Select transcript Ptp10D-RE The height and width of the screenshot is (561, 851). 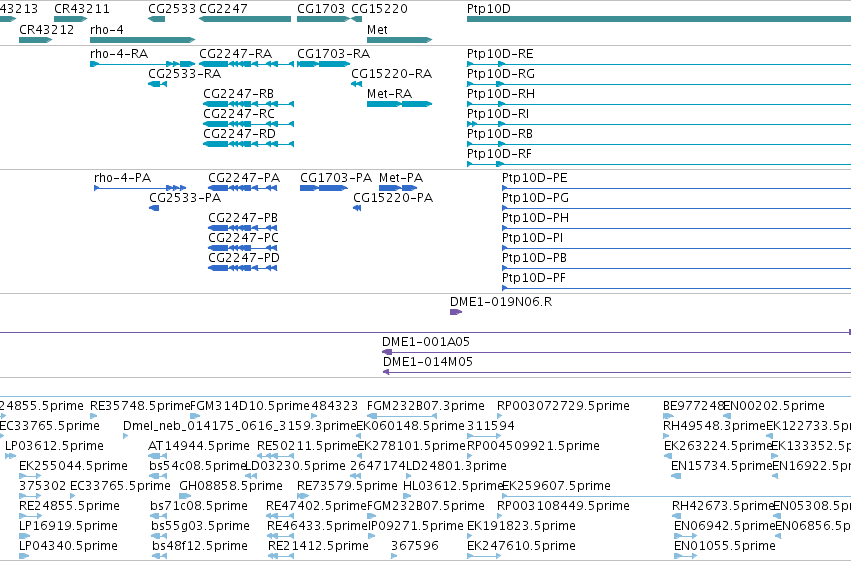coord(500,54)
